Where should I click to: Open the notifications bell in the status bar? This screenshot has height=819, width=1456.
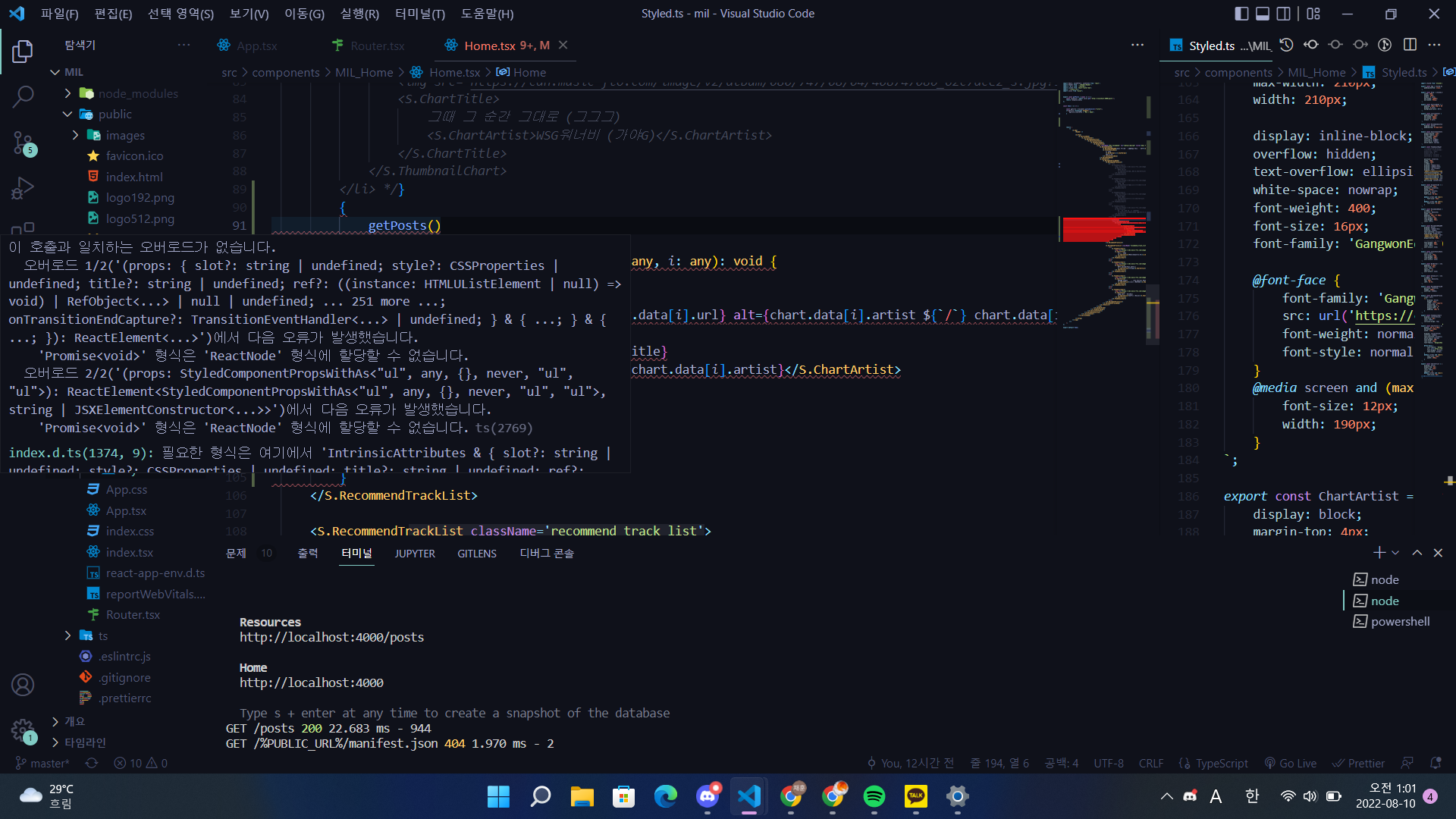[x=1436, y=763]
